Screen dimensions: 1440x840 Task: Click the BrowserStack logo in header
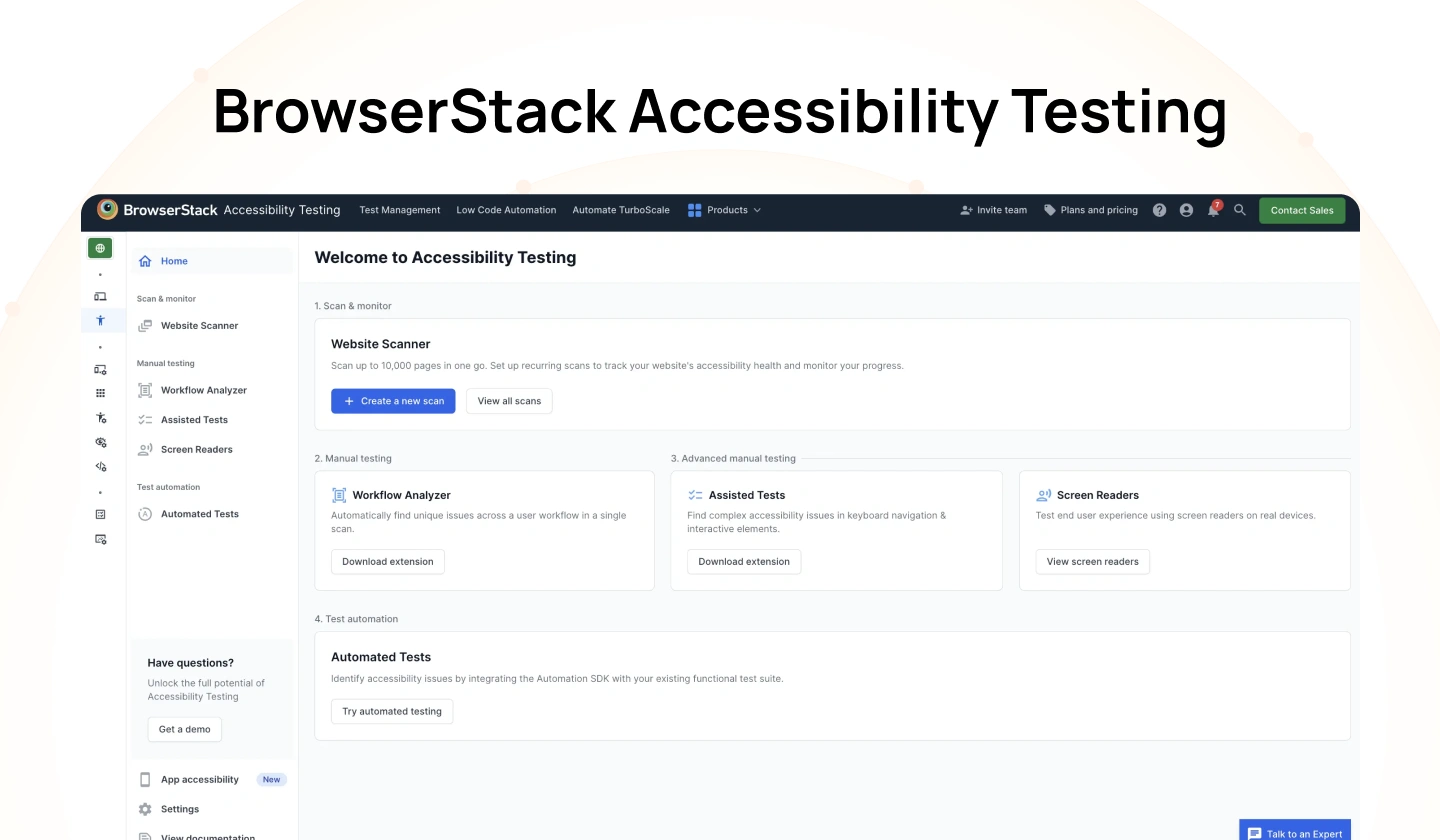108,209
